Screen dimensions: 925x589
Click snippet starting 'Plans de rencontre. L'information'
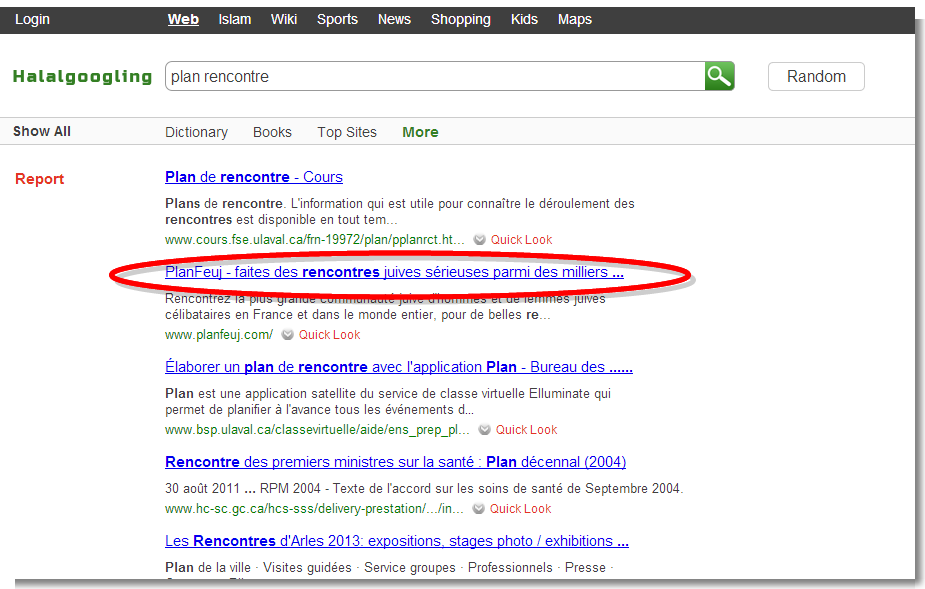pos(400,211)
